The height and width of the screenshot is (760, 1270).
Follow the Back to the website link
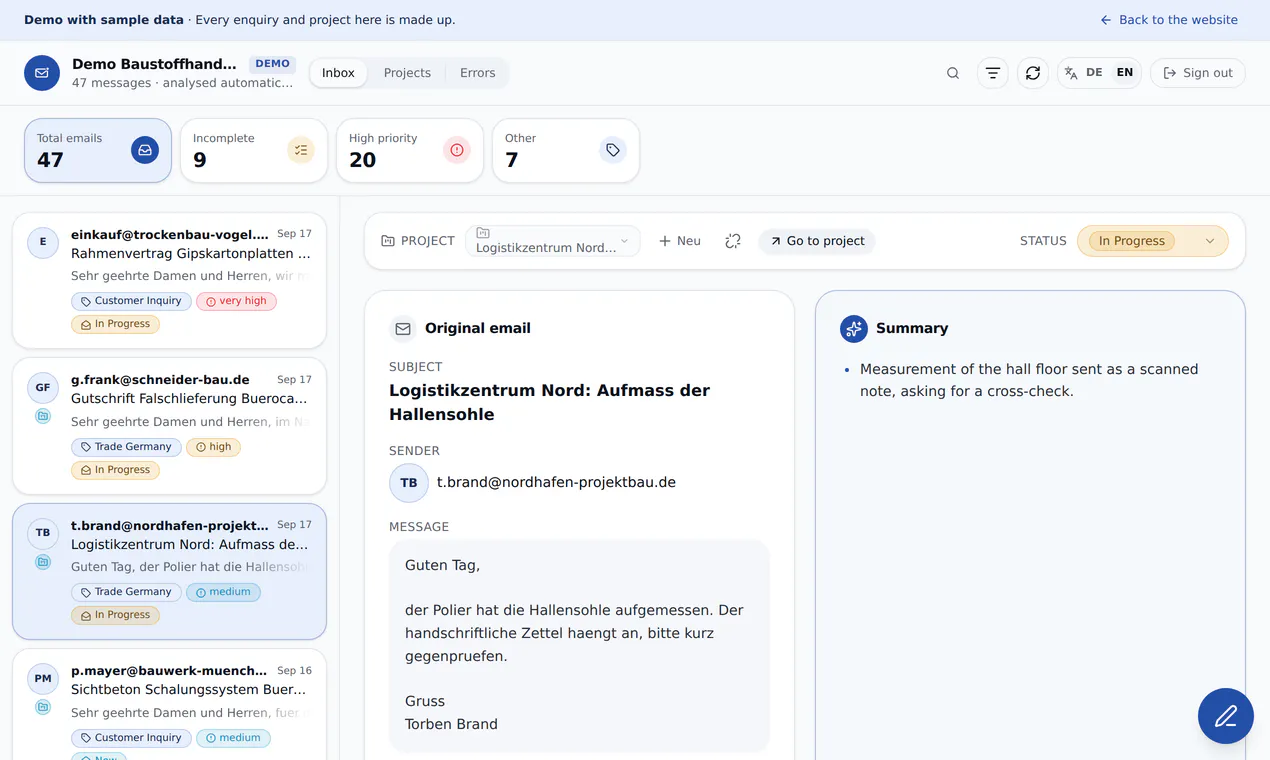pyautogui.click(x=1168, y=20)
